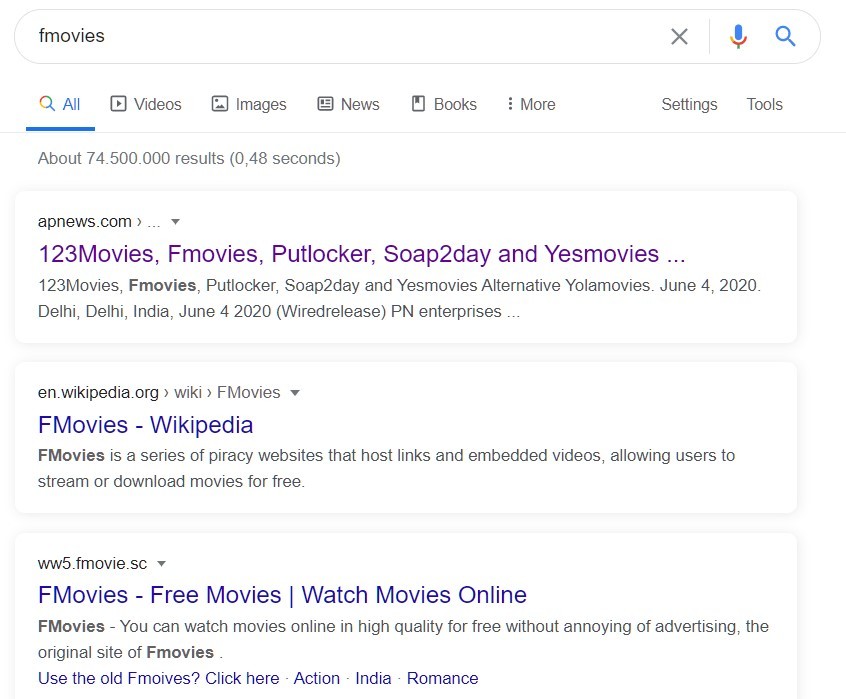The height and width of the screenshot is (699, 846).
Task: Open the FMovies - Wikipedia result
Action: click(146, 424)
